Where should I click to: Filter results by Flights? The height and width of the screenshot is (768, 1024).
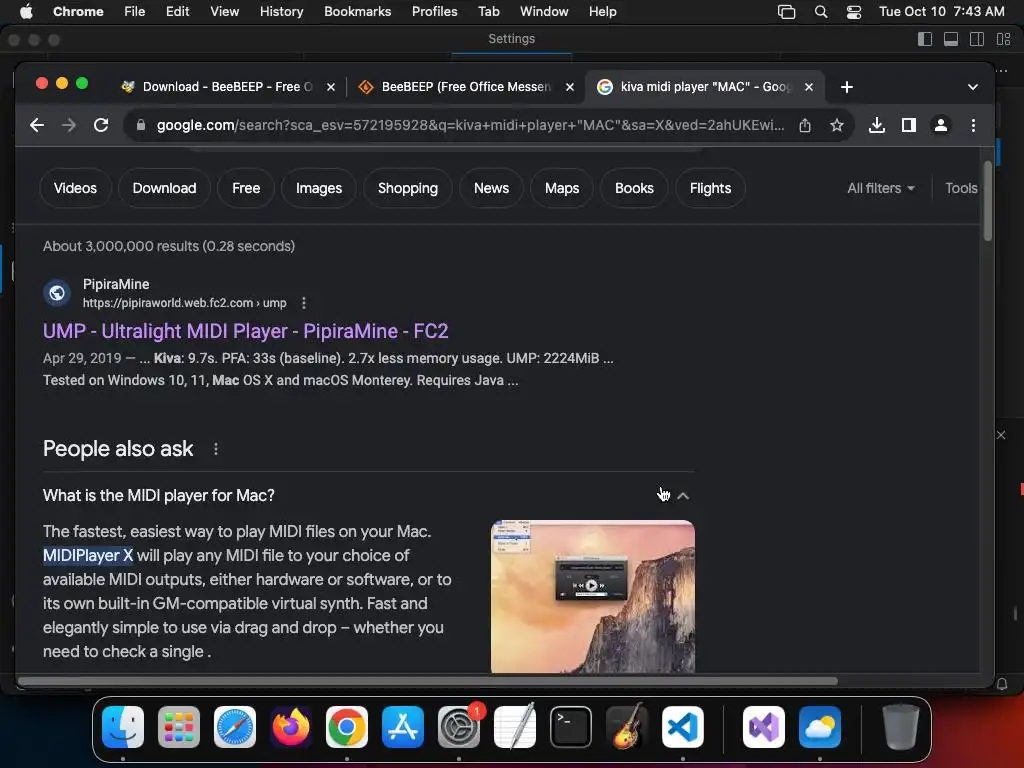coord(711,188)
